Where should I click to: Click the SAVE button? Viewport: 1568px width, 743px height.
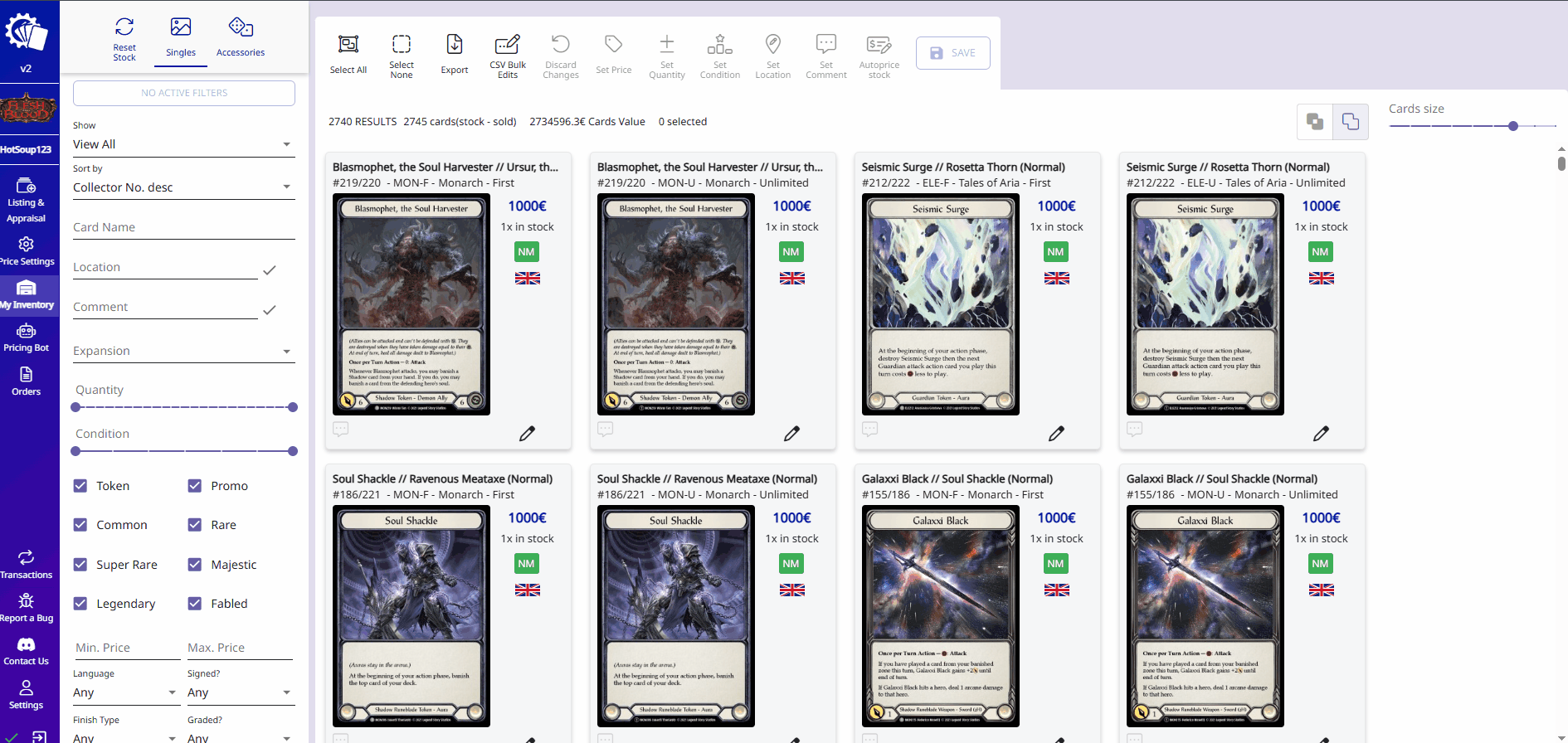pyautogui.click(x=953, y=53)
